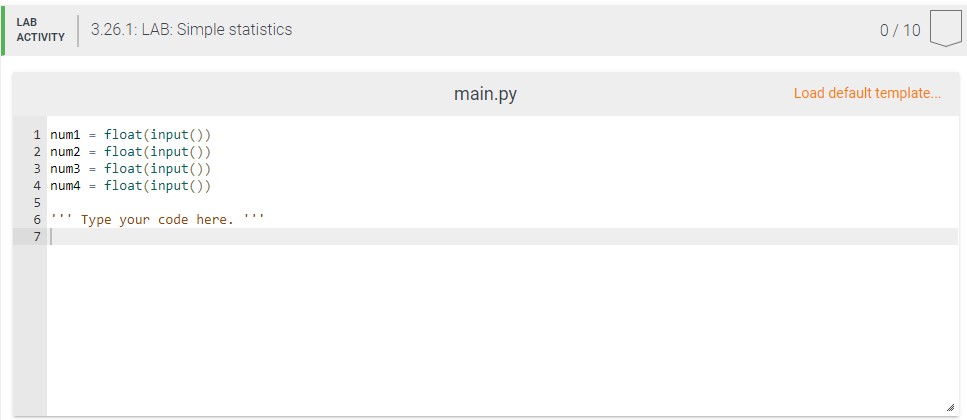This screenshot has height=420, width=967.
Task: Click the completion badge icon beside the 0 / 10 score
Action: (945, 29)
